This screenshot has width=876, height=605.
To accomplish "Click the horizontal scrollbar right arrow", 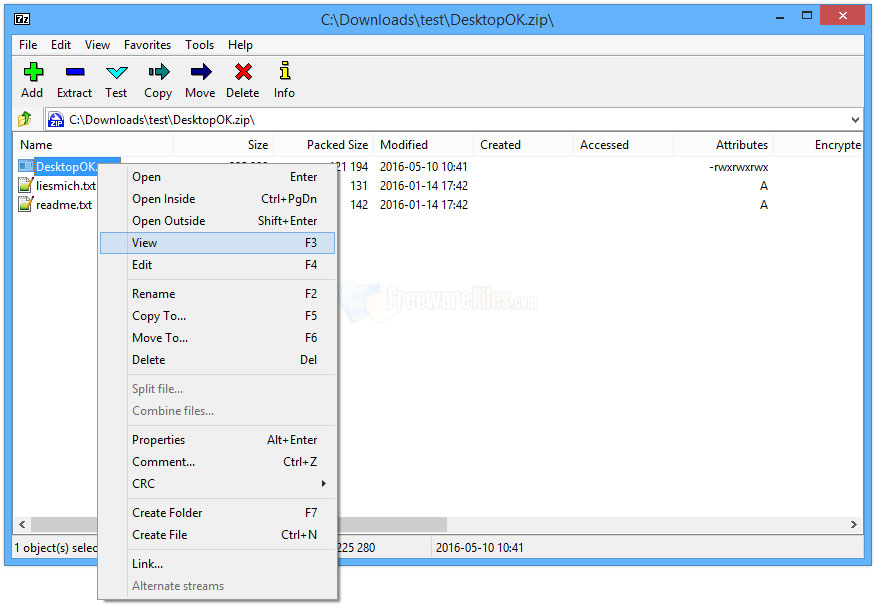I will point(854,524).
